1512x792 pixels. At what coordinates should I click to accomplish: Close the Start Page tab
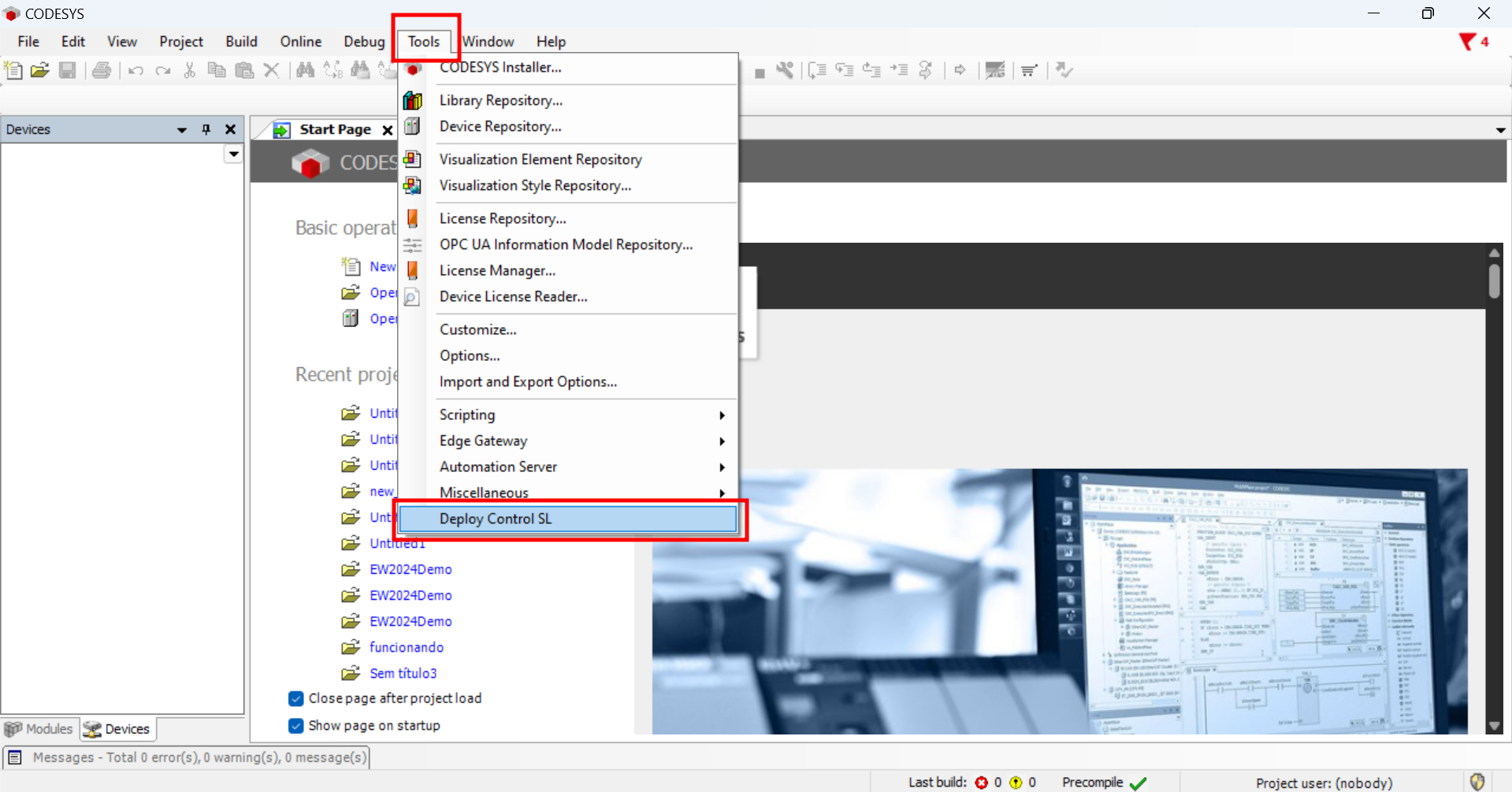[x=387, y=130]
